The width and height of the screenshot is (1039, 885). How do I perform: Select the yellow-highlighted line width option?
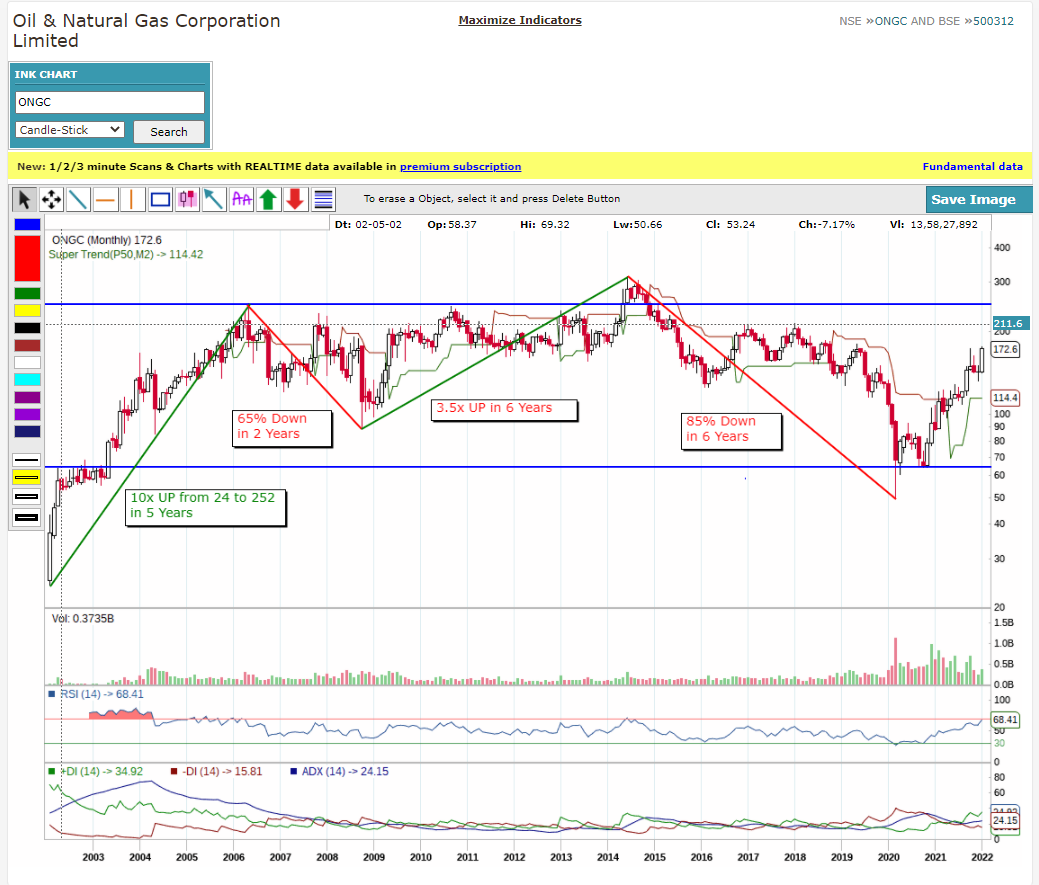click(x=27, y=478)
